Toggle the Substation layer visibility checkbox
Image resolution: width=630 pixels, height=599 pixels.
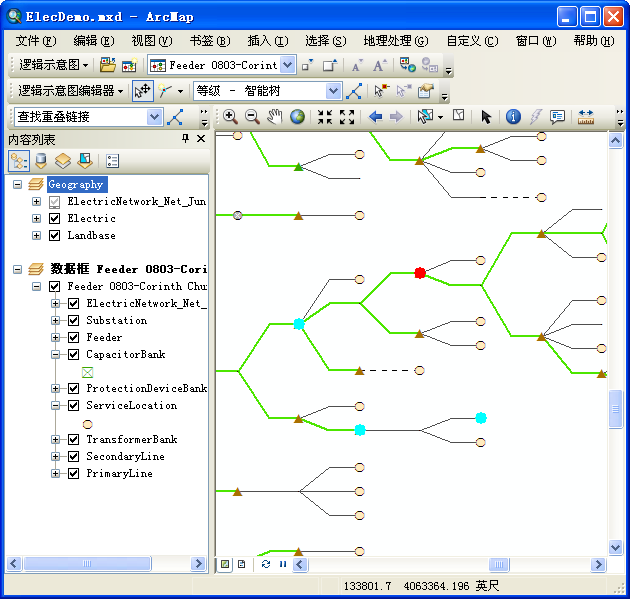pos(73,321)
